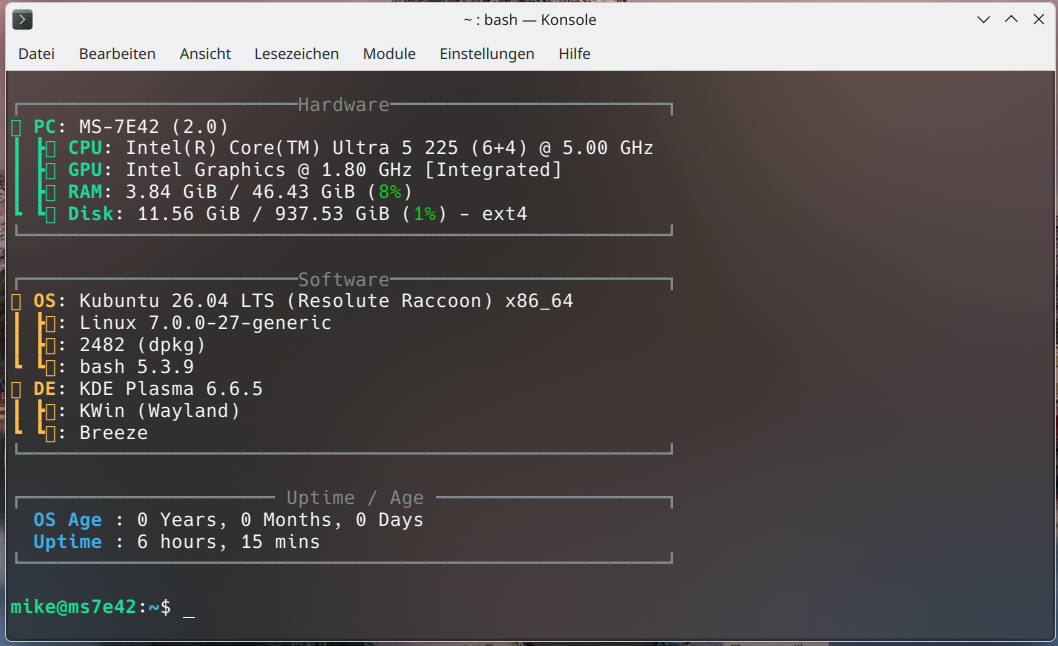Click the green '1%' disk percentage
The image size is (1058, 646).
coord(425,214)
